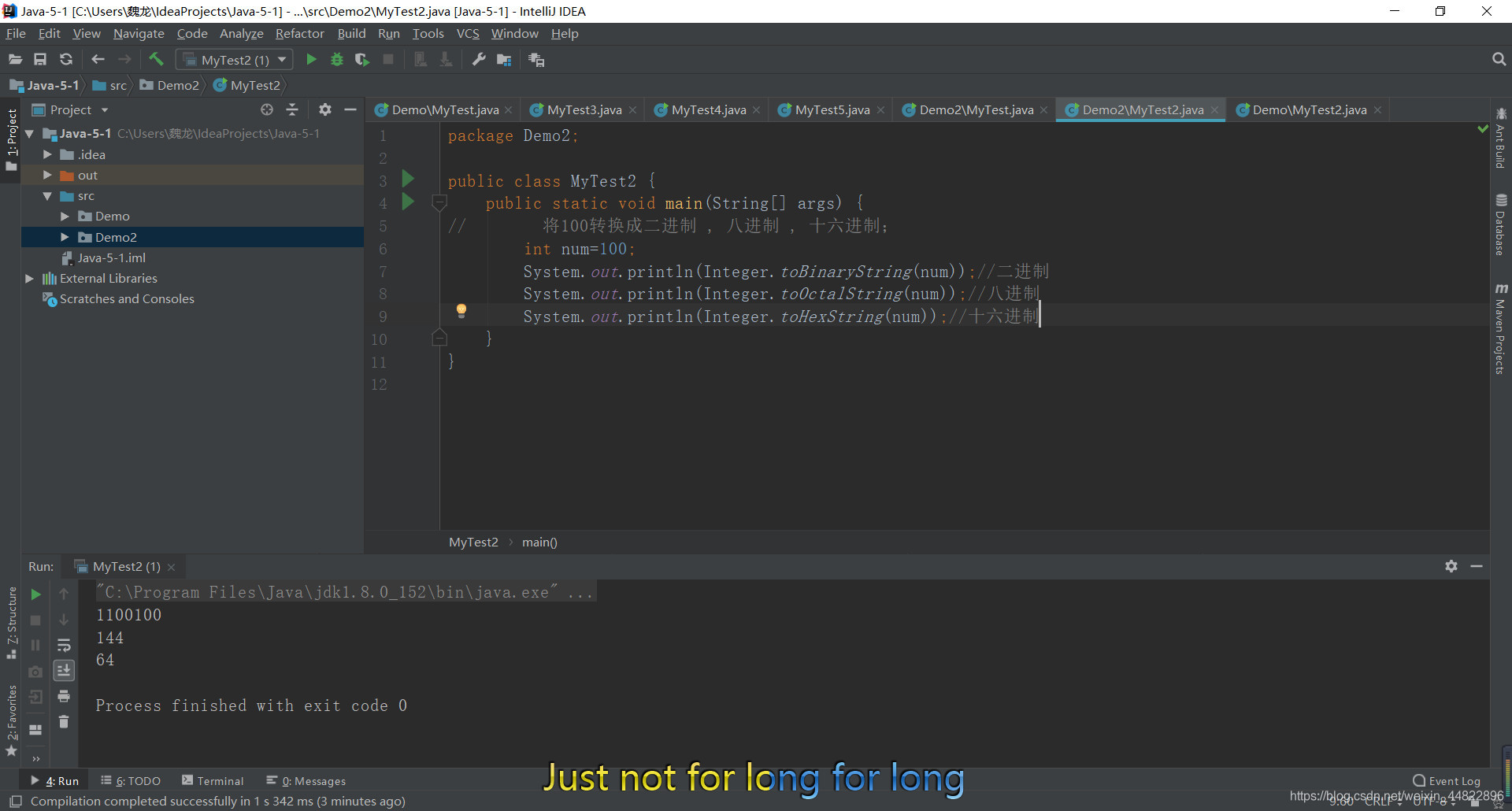Click the Save All toolbar icon
1512x811 pixels.
point(40,60)
